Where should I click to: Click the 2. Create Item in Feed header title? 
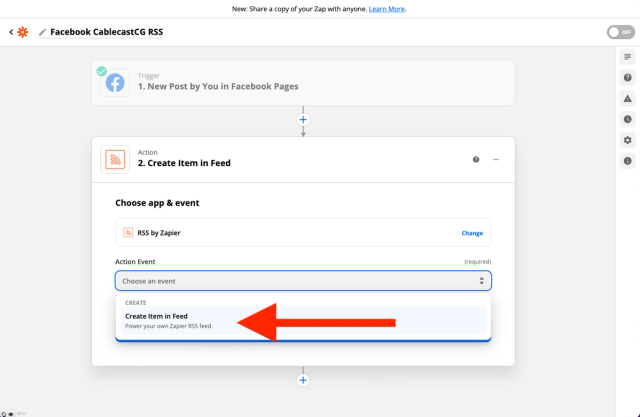[184, 163]
